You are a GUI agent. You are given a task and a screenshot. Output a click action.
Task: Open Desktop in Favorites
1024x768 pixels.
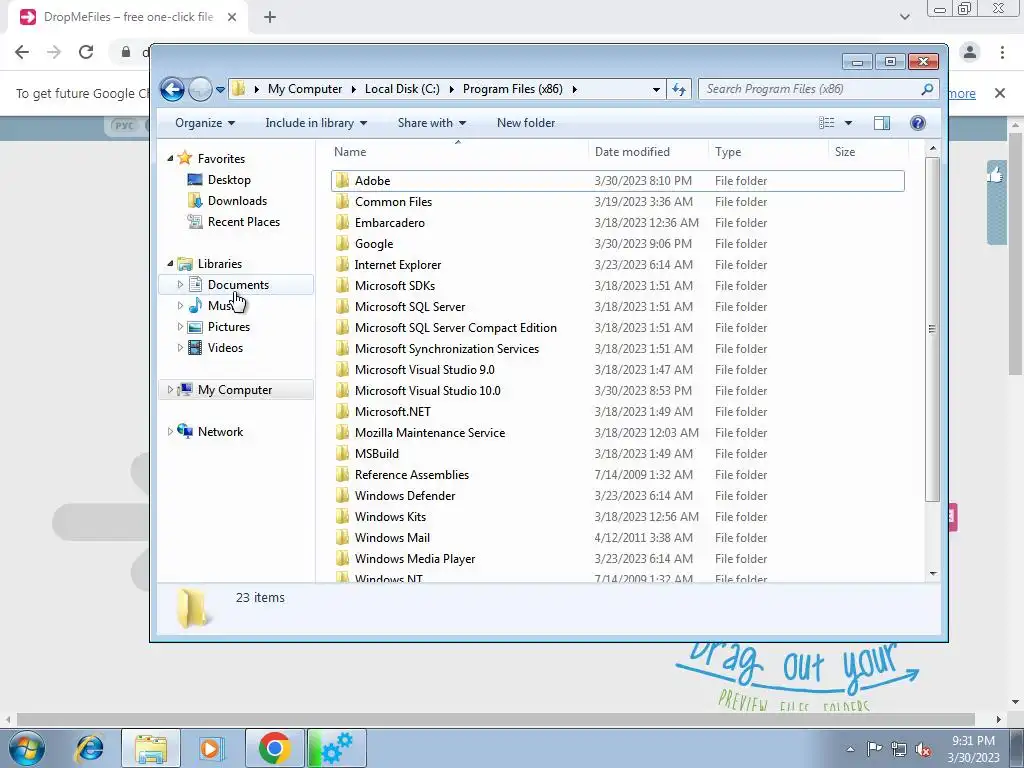point(229,180)
